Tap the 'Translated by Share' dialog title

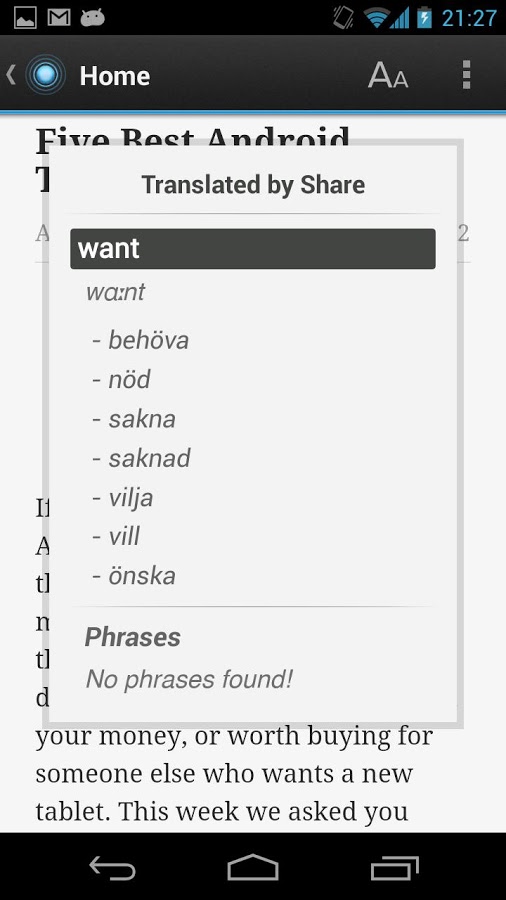(x=253, y=185)
